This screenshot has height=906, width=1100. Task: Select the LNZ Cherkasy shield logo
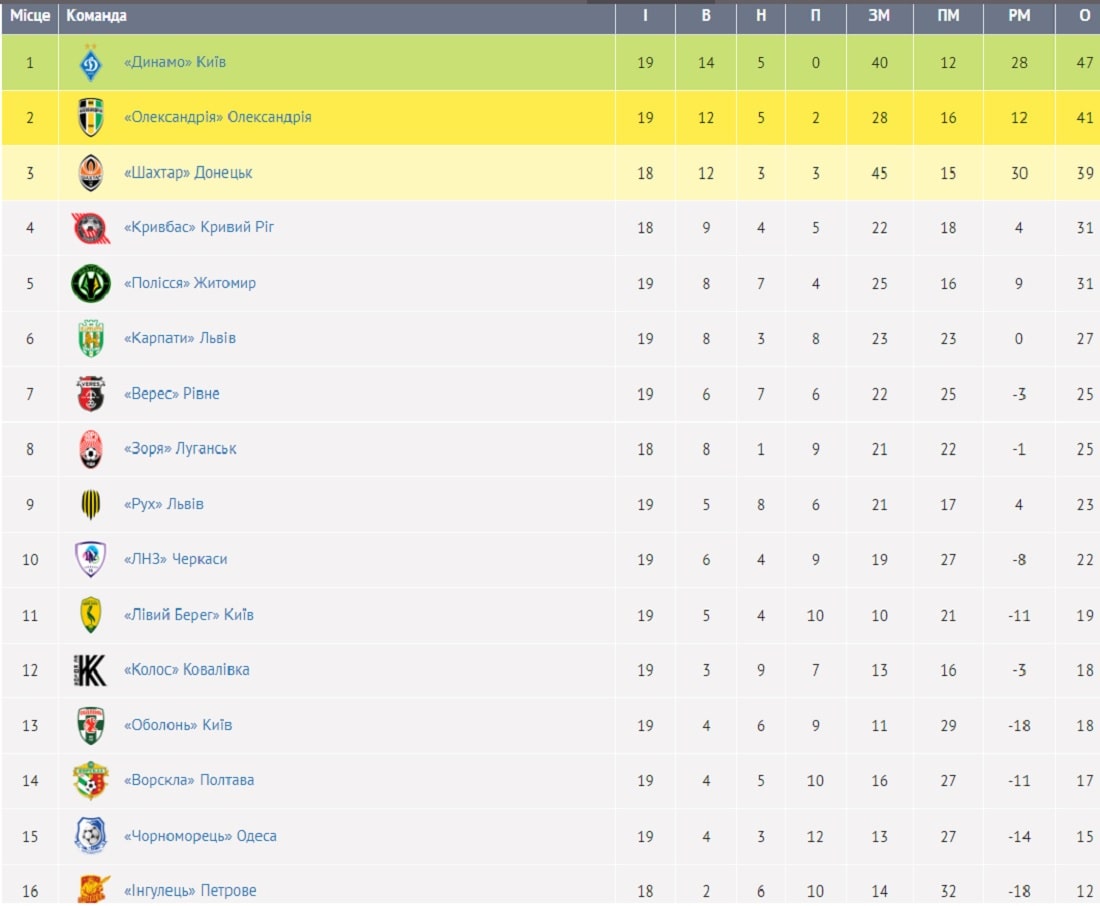coord(90,559)
